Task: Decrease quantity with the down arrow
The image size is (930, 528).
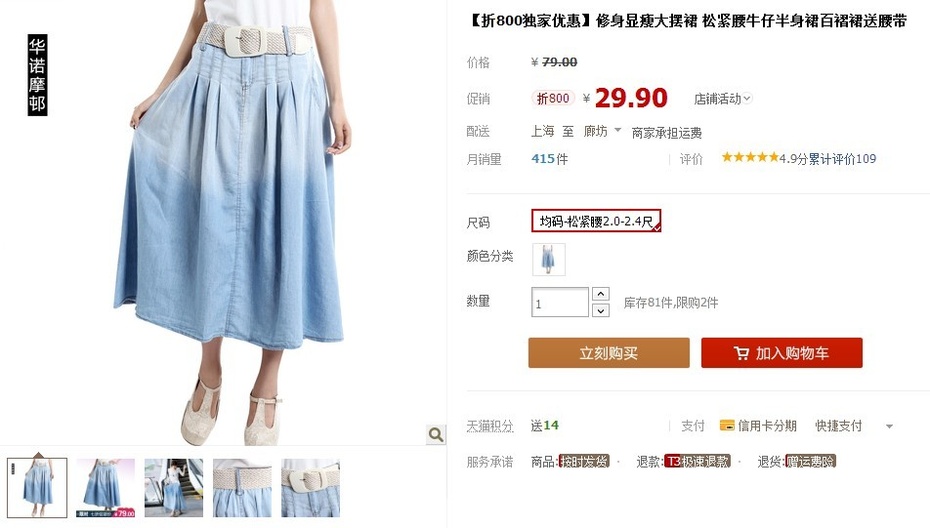Action: coord(601,310)
